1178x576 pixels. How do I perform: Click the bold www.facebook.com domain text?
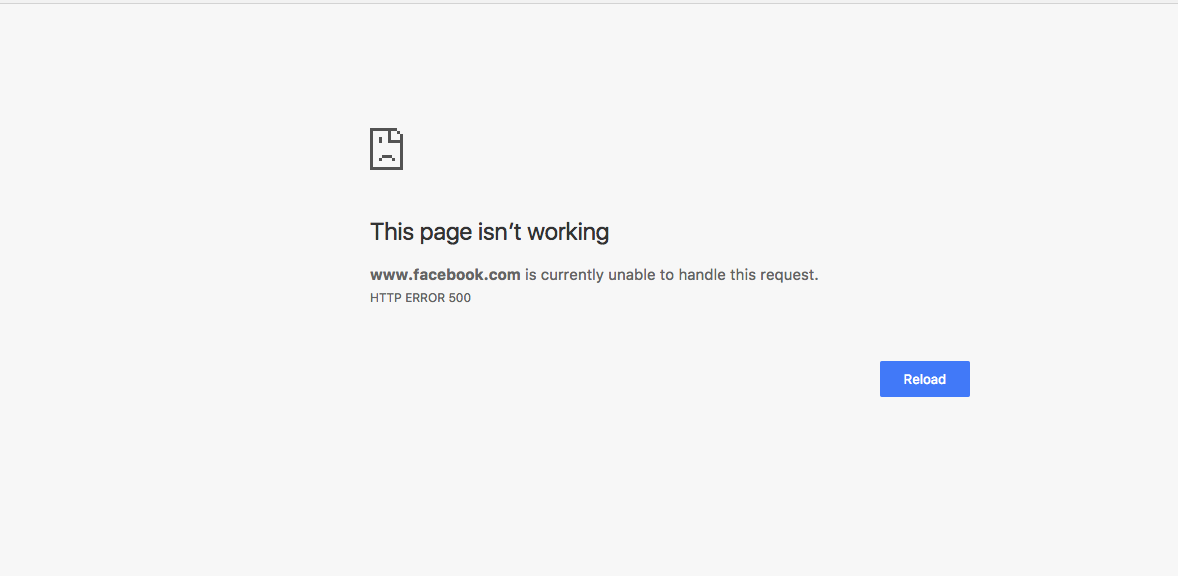point(445,275)
